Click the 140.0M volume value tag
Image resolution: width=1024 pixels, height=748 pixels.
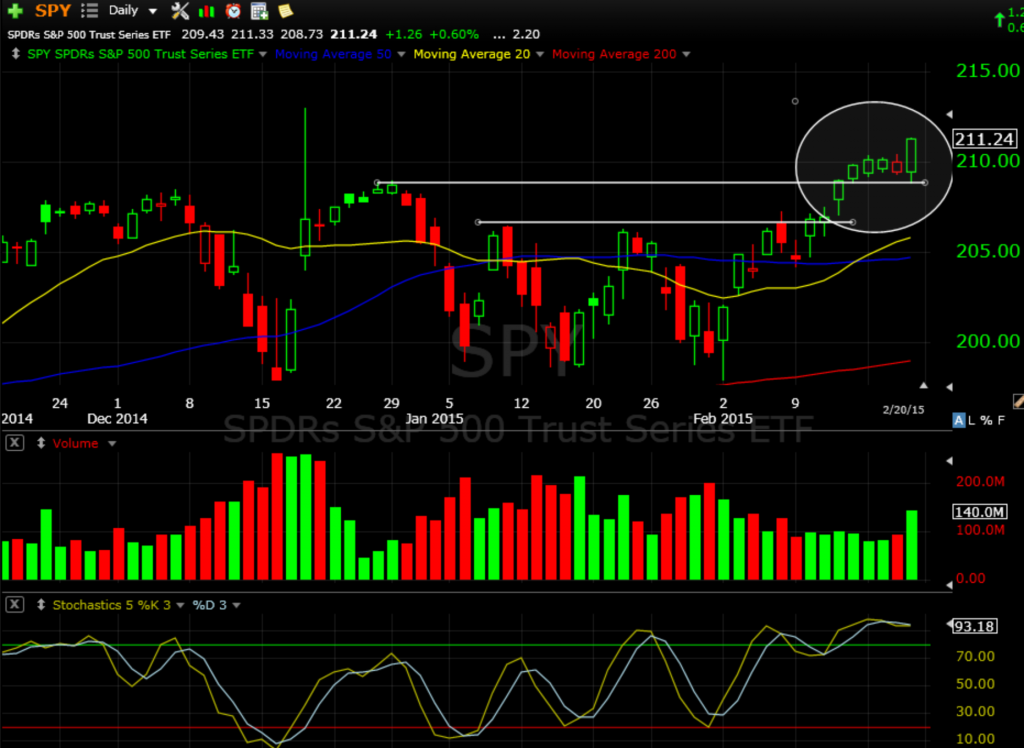979,512
